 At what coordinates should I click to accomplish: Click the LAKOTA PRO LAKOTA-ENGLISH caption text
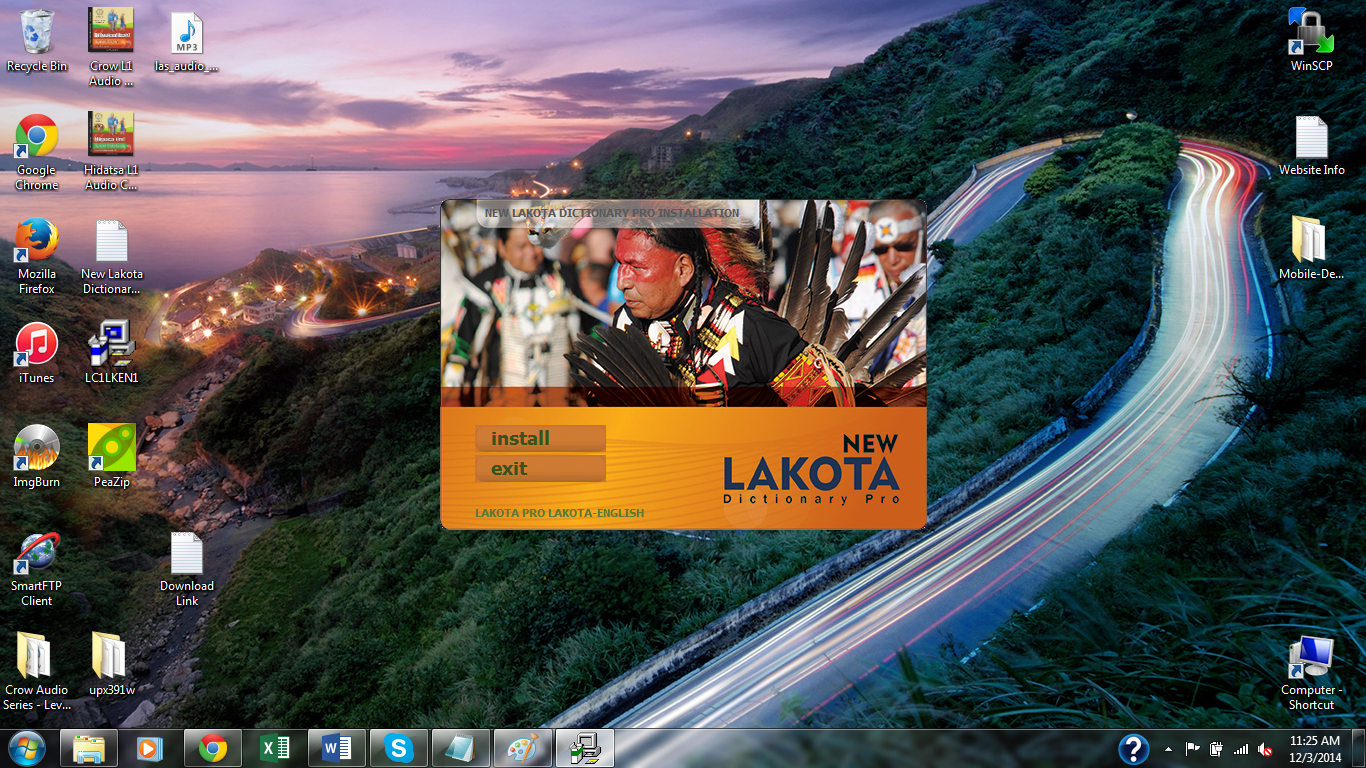[x=560, y=513]
